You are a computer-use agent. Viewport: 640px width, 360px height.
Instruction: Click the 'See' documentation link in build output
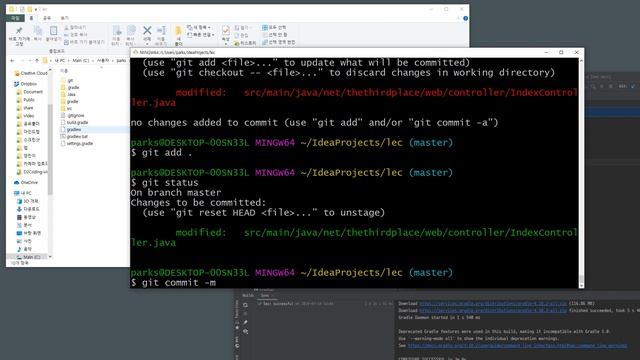pyautogui.click(x=518, y=345)
